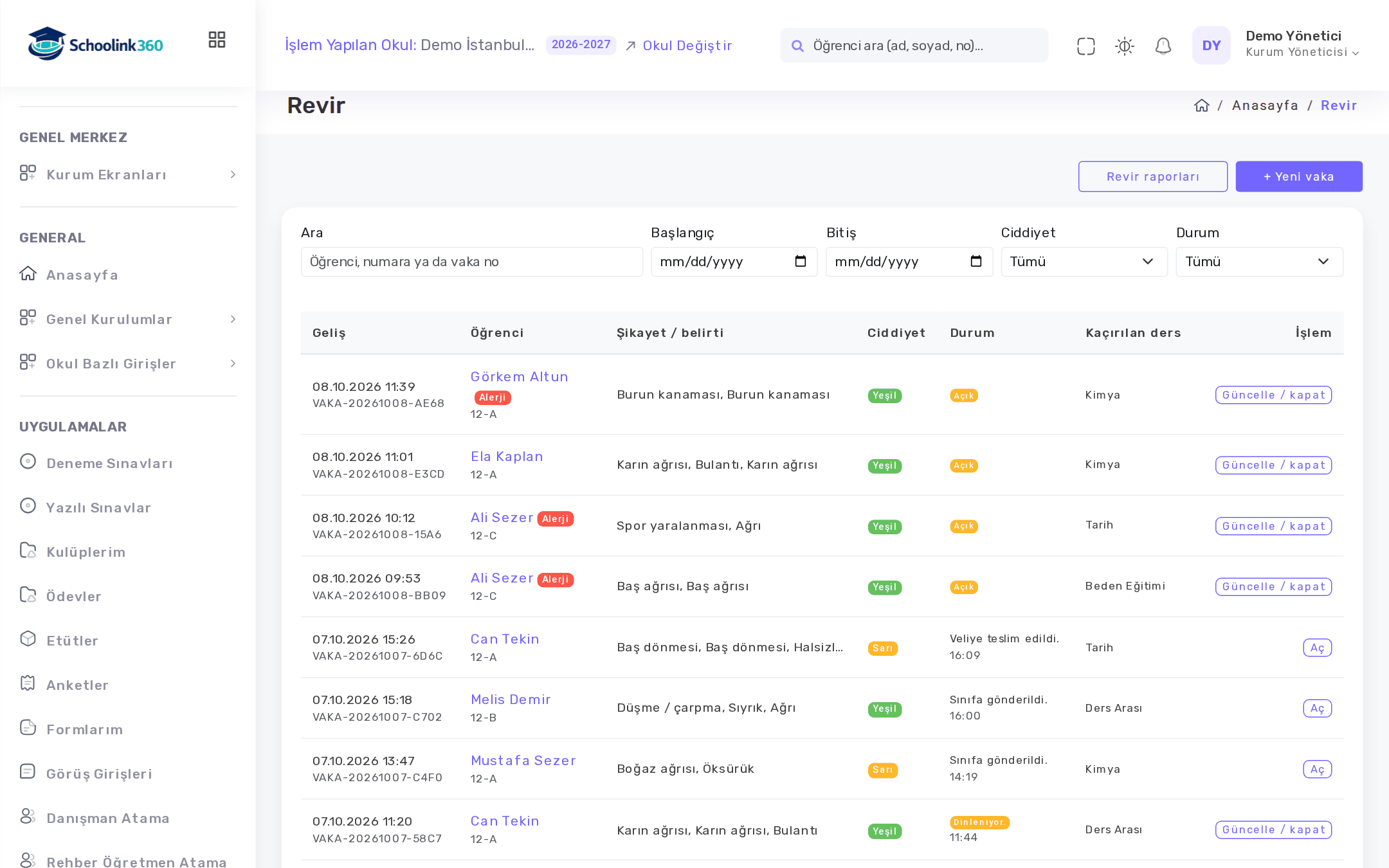Click the Etütler cube icon
1389x868 pixels.
tap(28, 638)
